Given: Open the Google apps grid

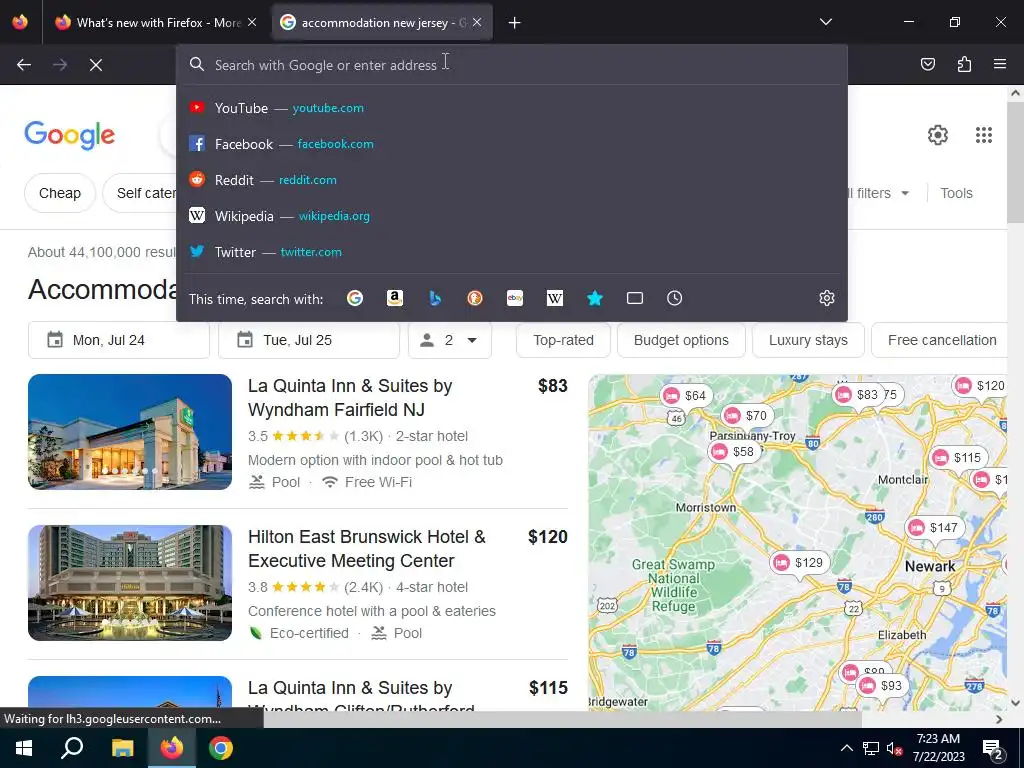Looking at the screenshot, I should coord(984,135).
